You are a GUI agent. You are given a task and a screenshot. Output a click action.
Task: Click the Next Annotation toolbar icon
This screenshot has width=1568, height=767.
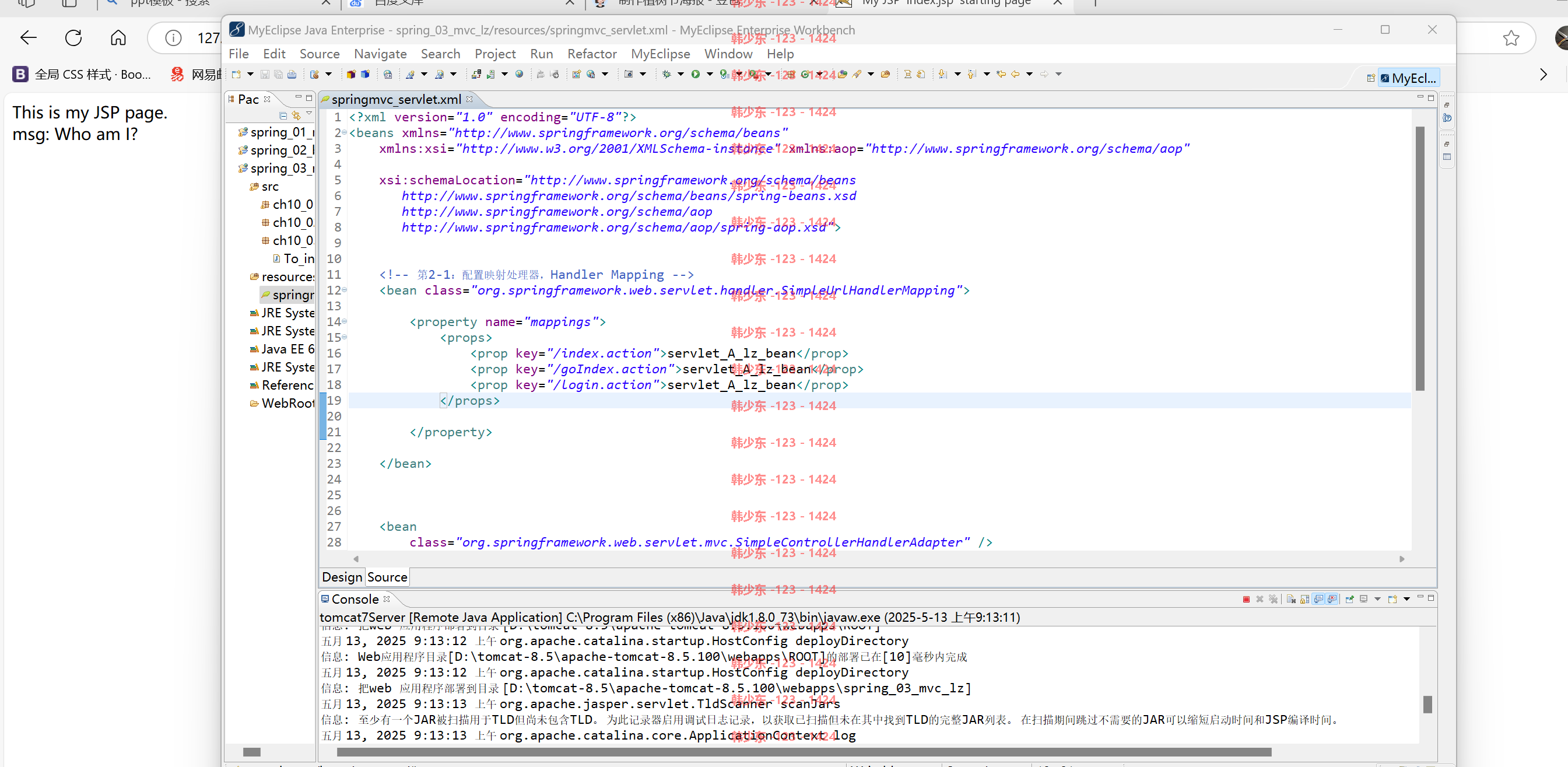(942, 74)
